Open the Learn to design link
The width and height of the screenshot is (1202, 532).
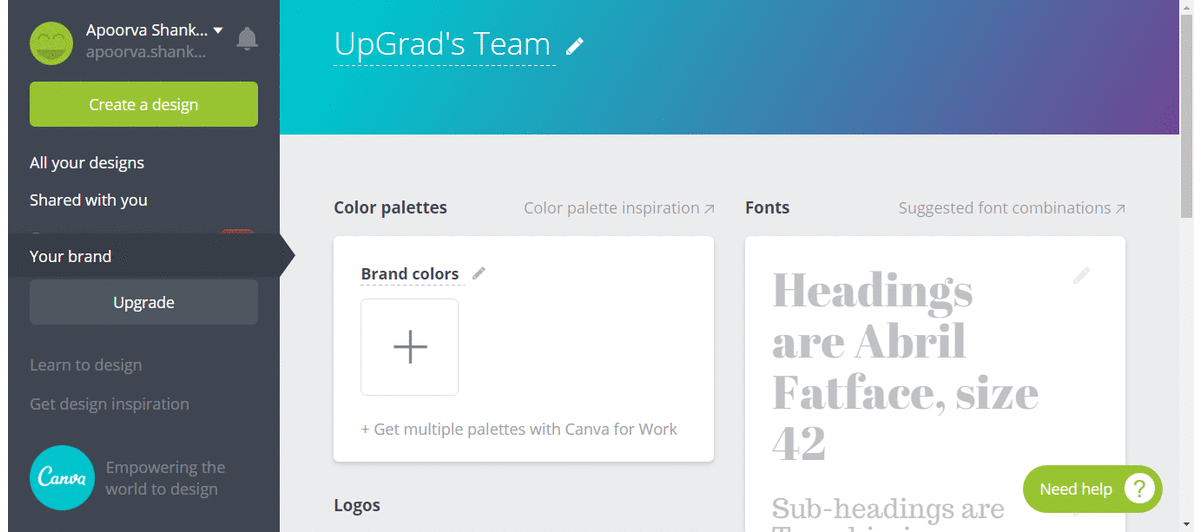point(86,365)
